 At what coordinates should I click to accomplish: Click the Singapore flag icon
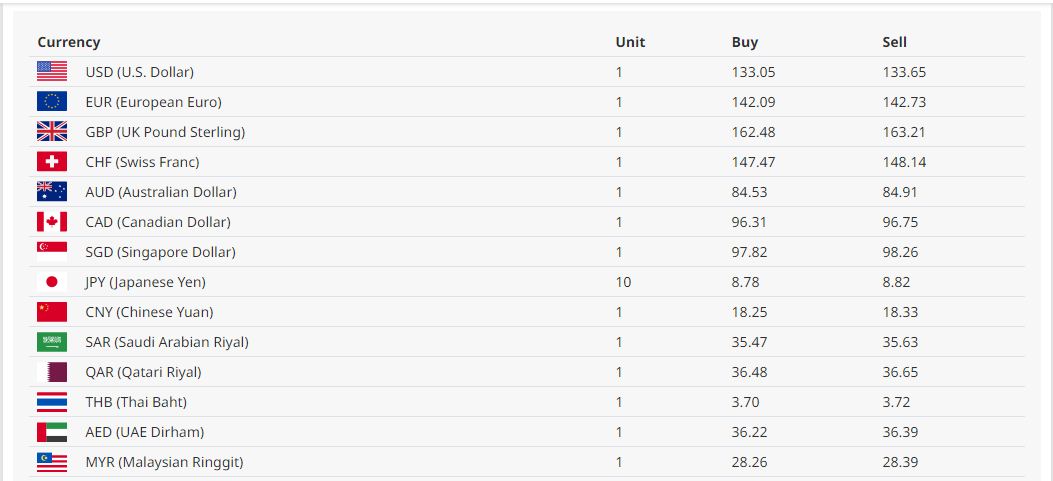point(52,252)
